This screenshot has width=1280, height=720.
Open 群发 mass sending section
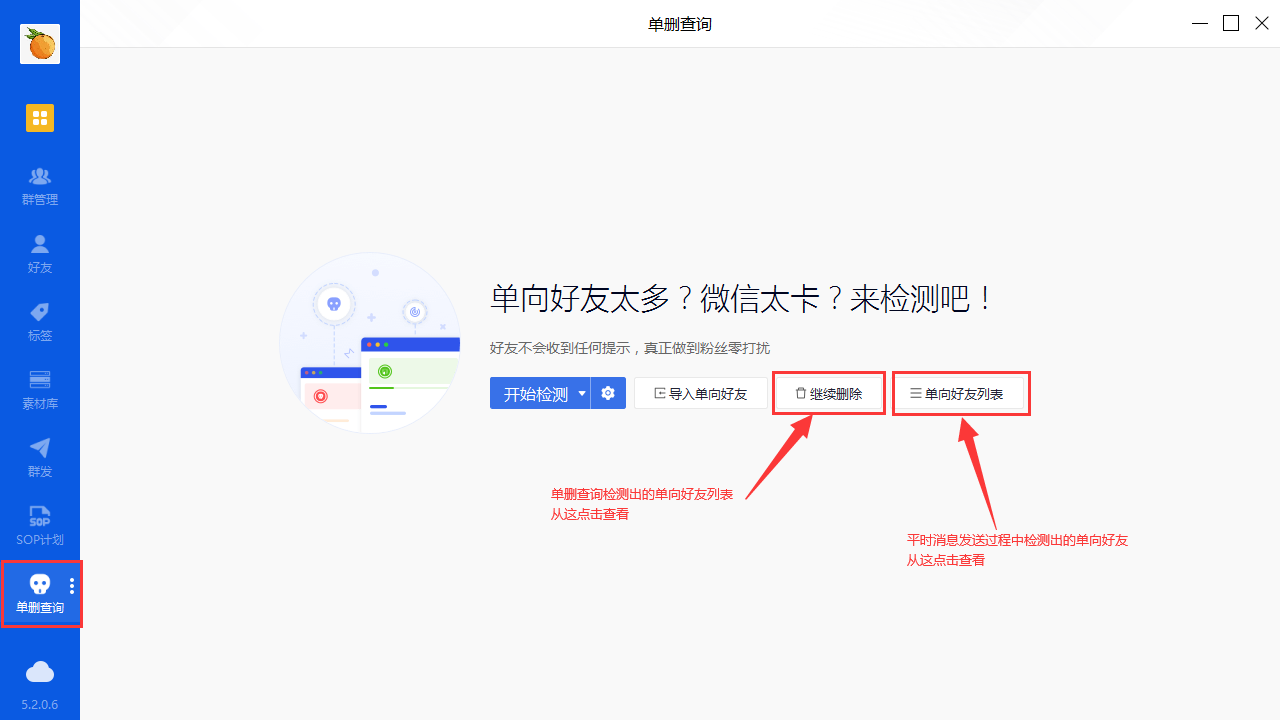pyautogui.click(x=40, y=458)
